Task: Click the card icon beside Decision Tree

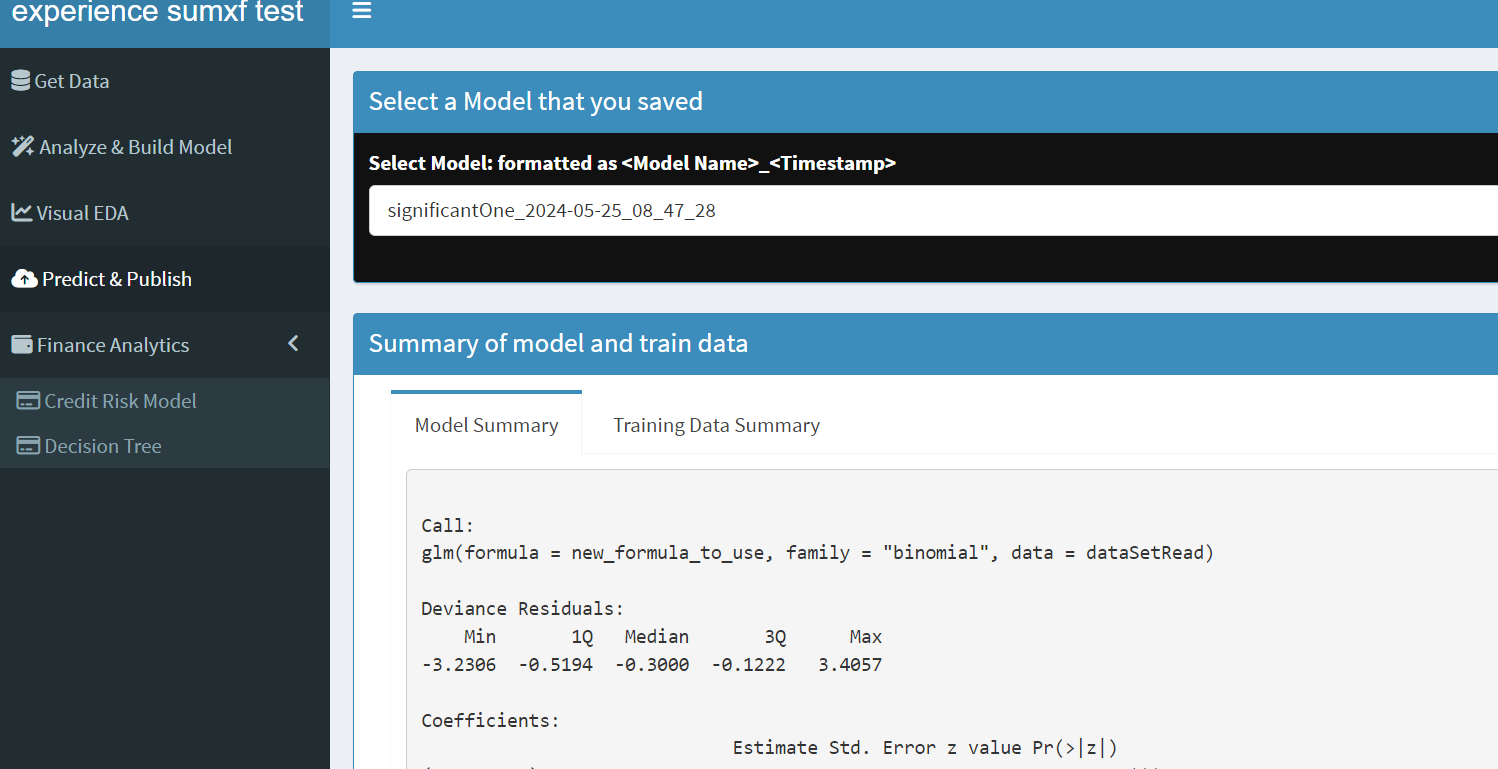Action: (28, 446)
